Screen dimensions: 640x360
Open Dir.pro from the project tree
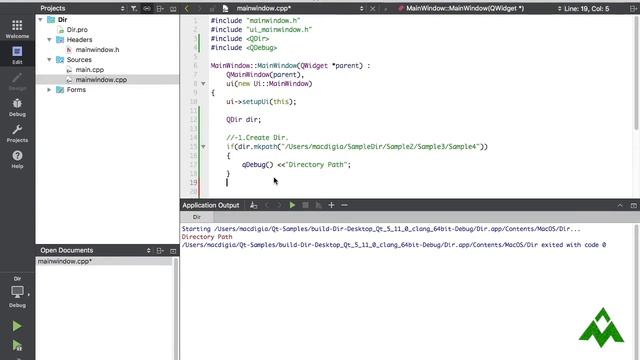pos(77,30)
